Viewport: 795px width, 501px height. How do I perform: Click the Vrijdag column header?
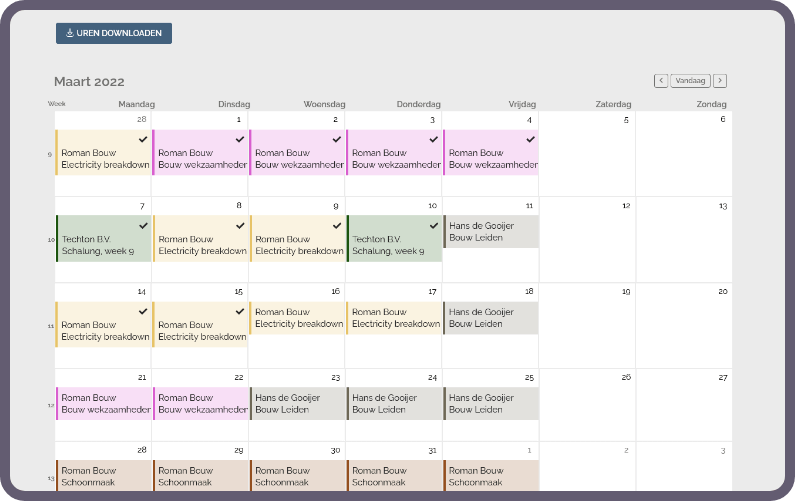point(522,104)
